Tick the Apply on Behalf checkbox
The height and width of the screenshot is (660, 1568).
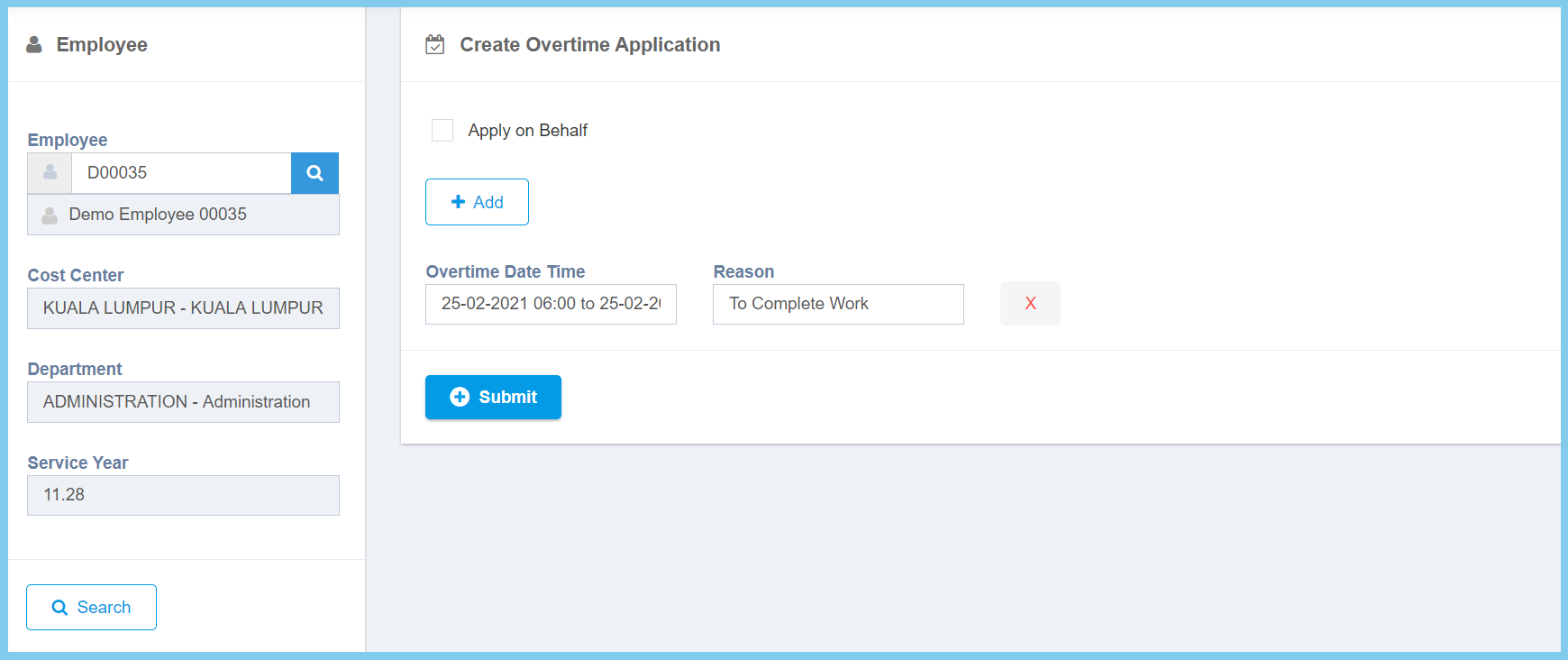[442, 131]
